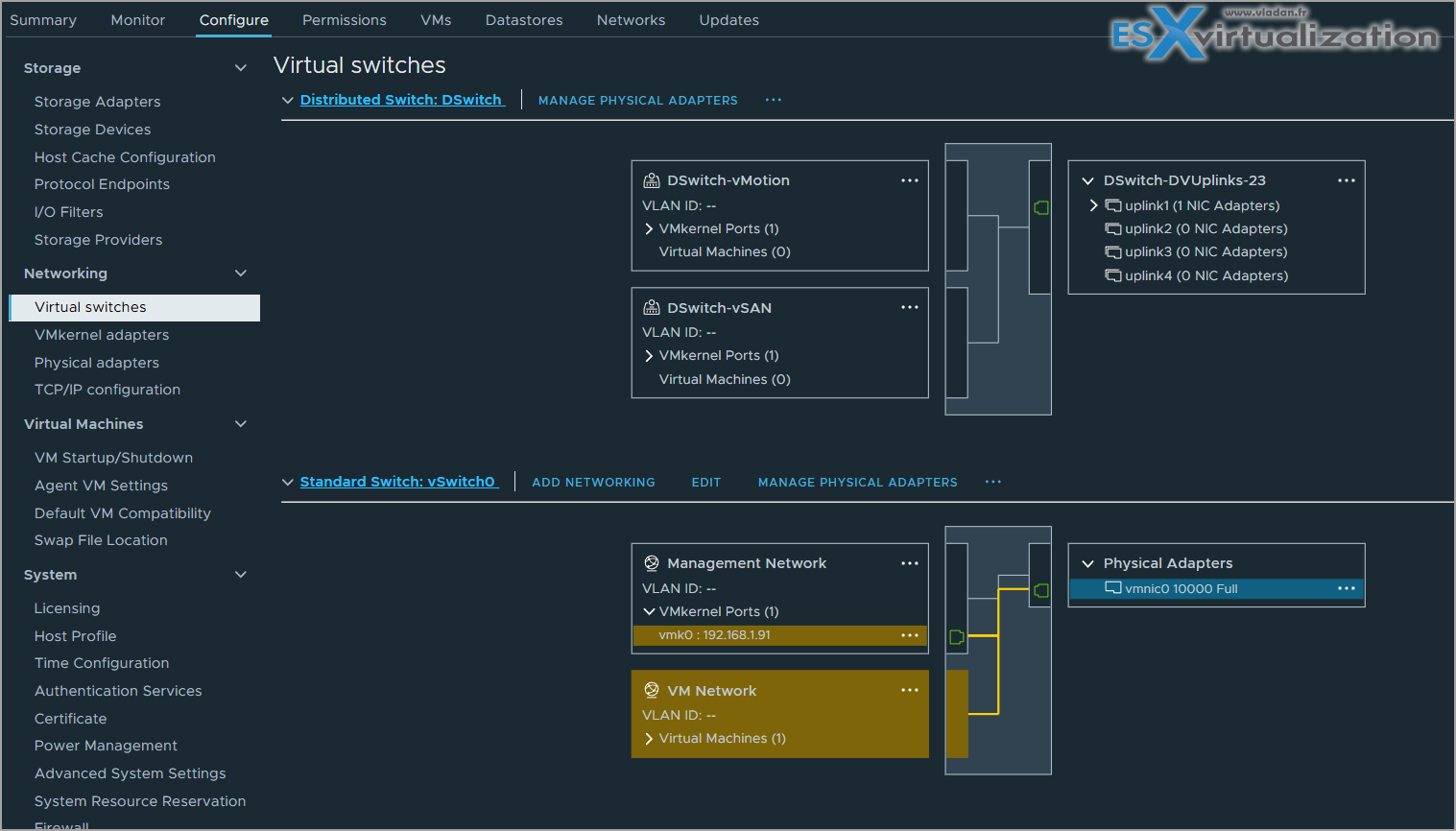
Task: Switch to the Permissions tab
Action: click(x=345, y=20)
